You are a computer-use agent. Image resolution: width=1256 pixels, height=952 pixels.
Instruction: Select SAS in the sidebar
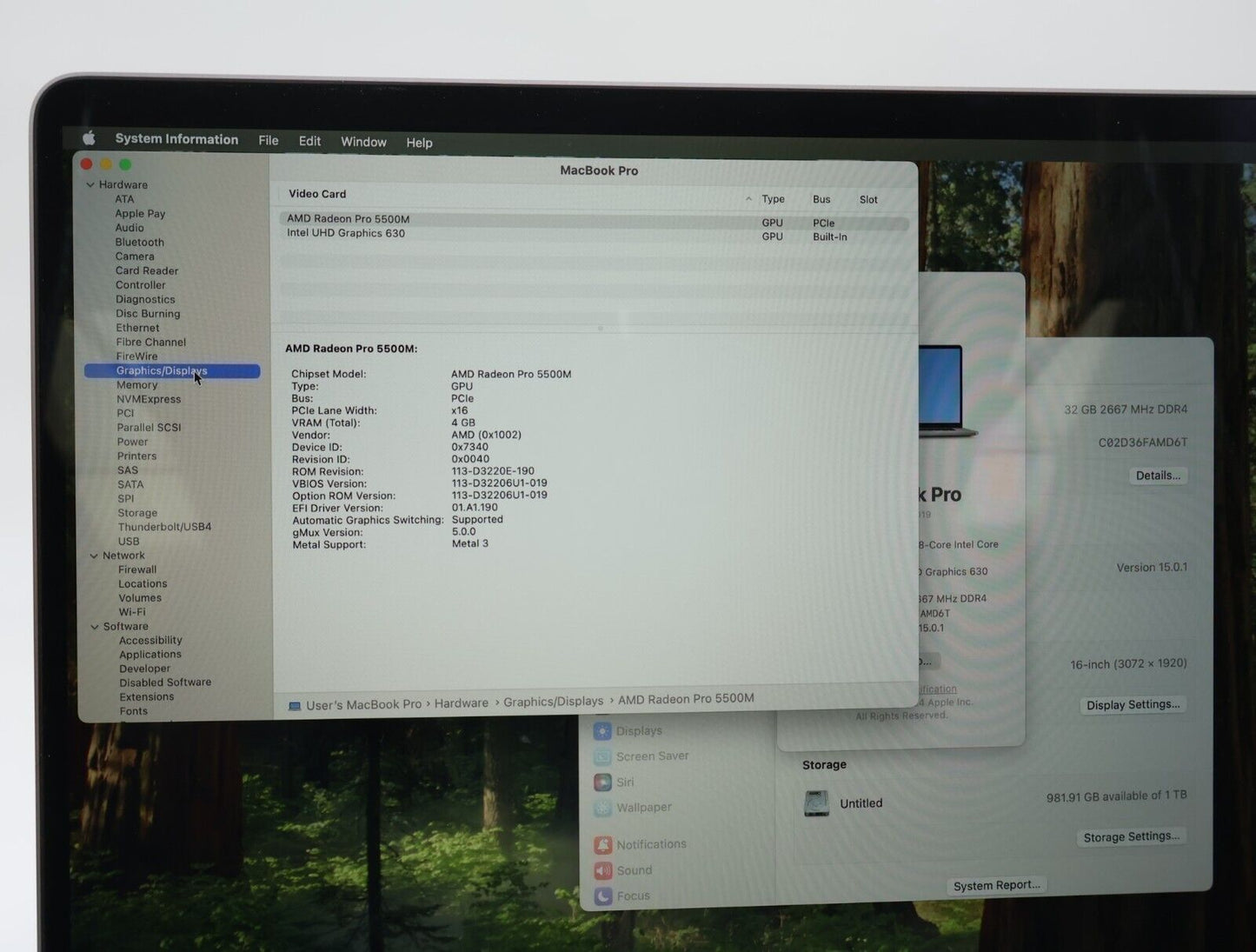128,470
